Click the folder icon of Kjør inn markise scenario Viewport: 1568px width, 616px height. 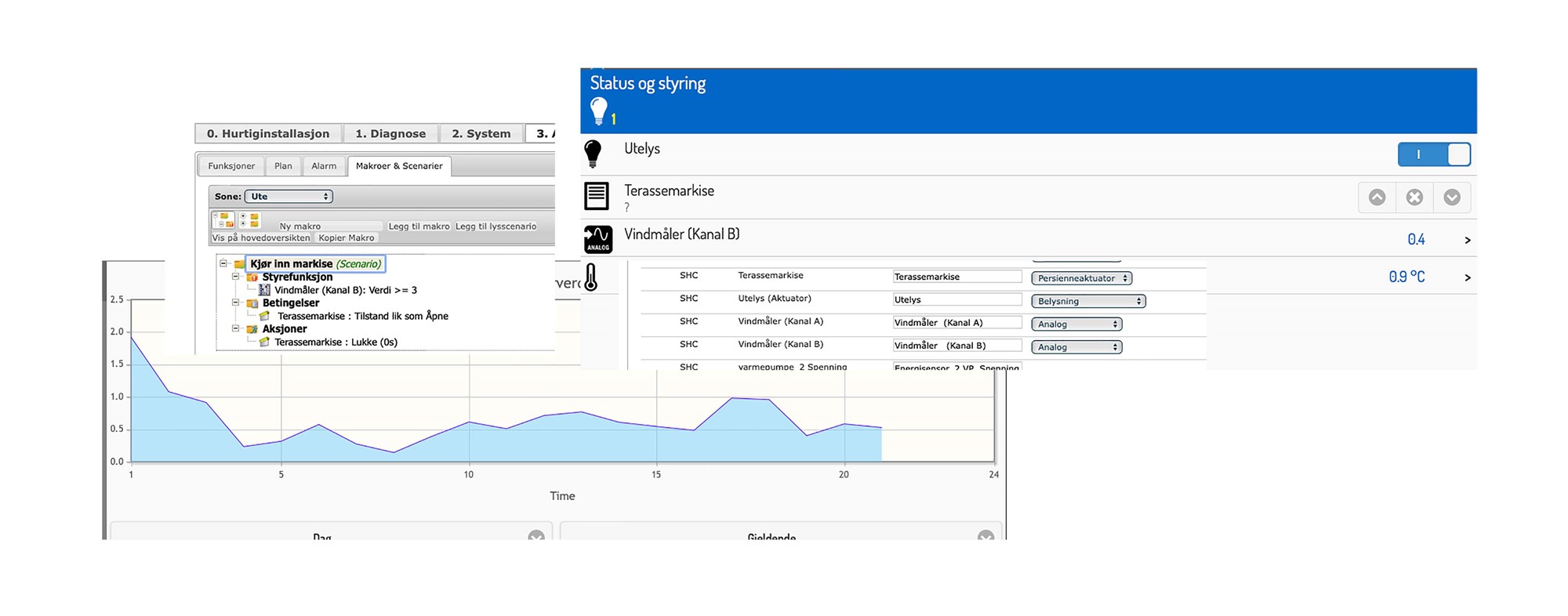click(239, 264)
